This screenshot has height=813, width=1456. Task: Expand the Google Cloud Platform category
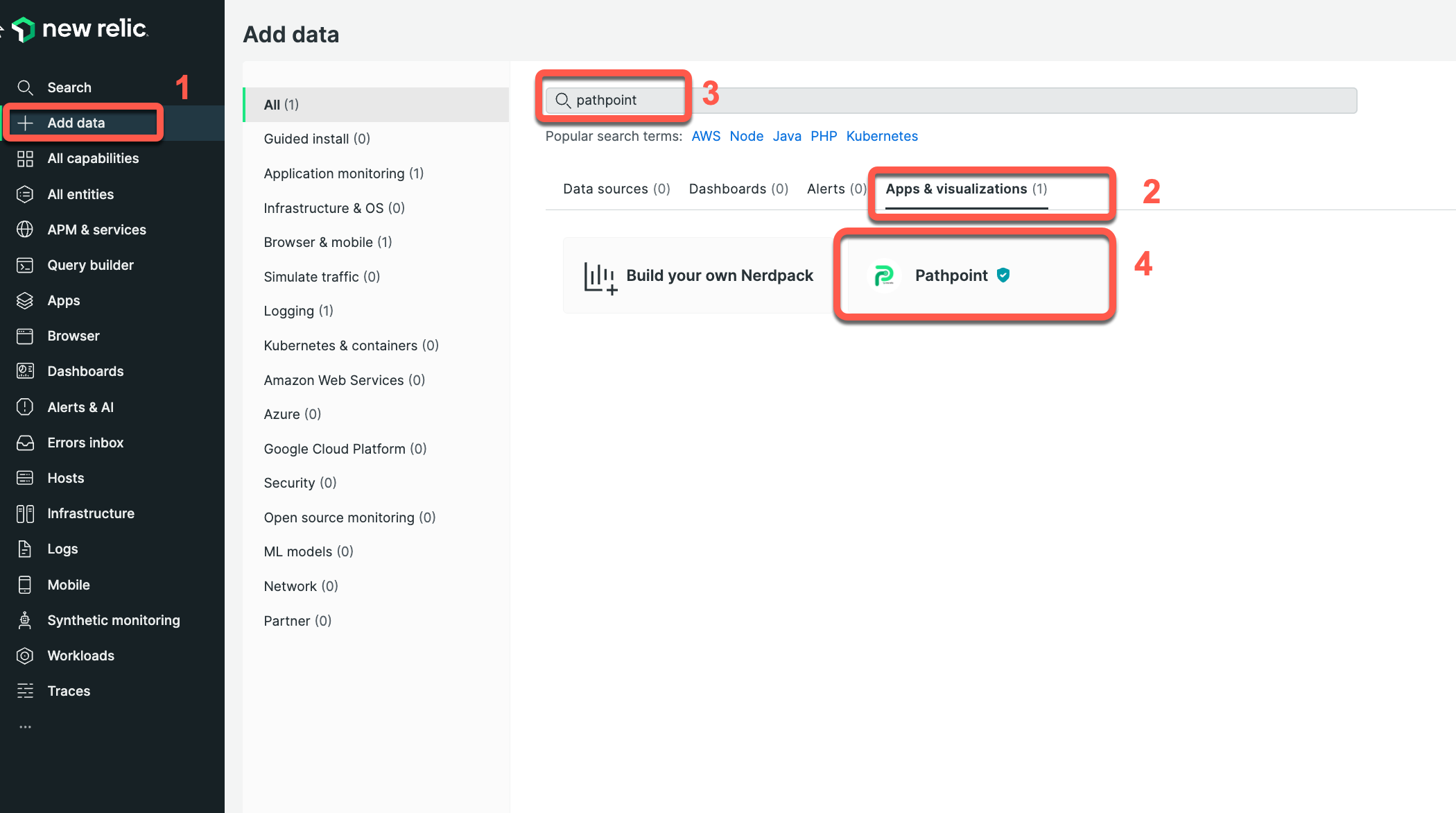[345, 448]
